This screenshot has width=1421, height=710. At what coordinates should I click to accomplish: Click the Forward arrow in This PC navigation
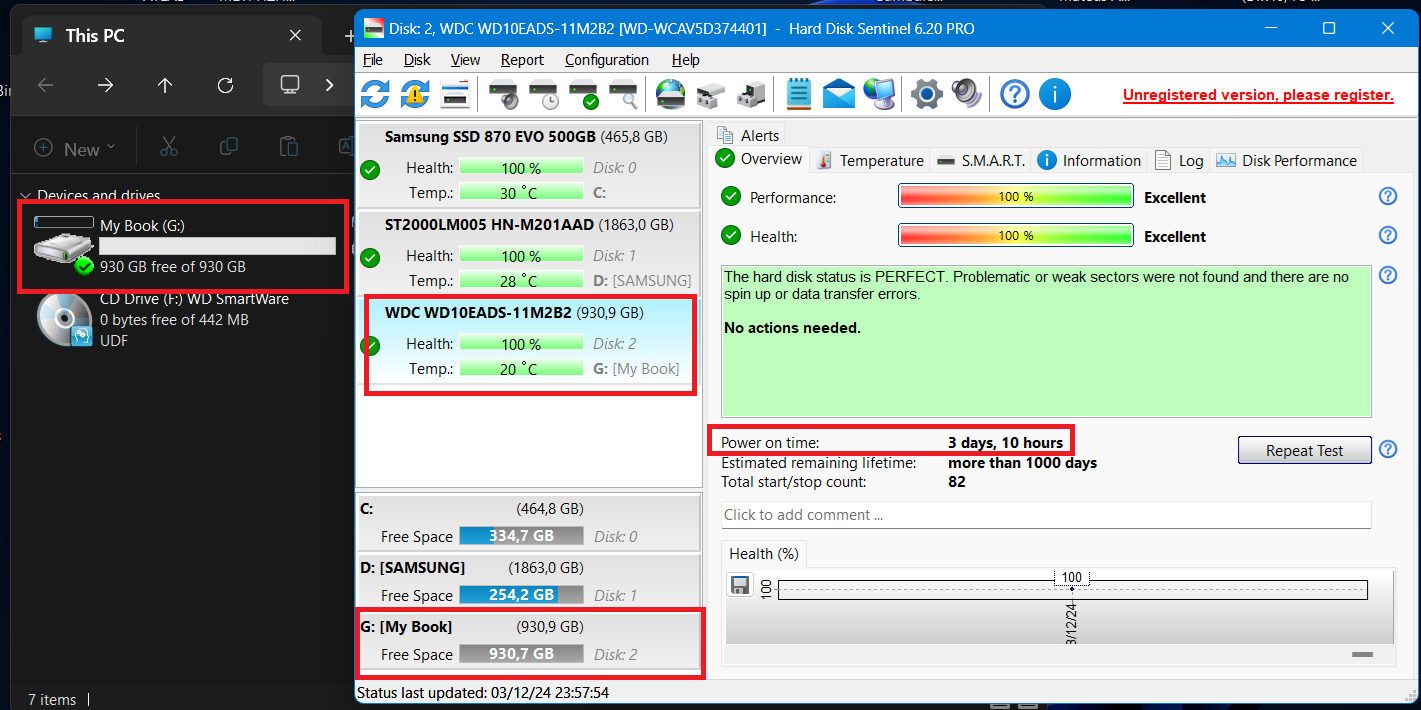pyautogui.click(x=105, y=85)
